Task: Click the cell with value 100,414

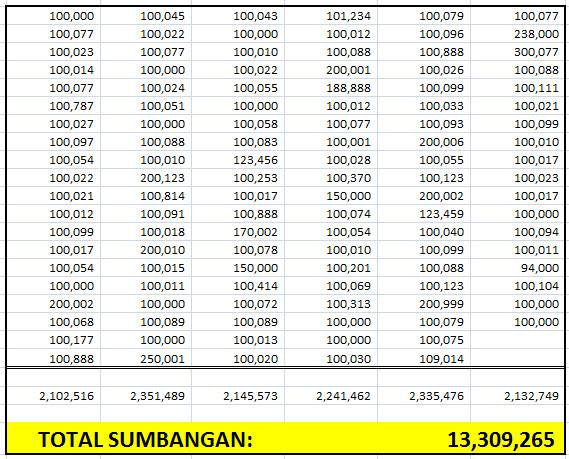Action: 238,286
